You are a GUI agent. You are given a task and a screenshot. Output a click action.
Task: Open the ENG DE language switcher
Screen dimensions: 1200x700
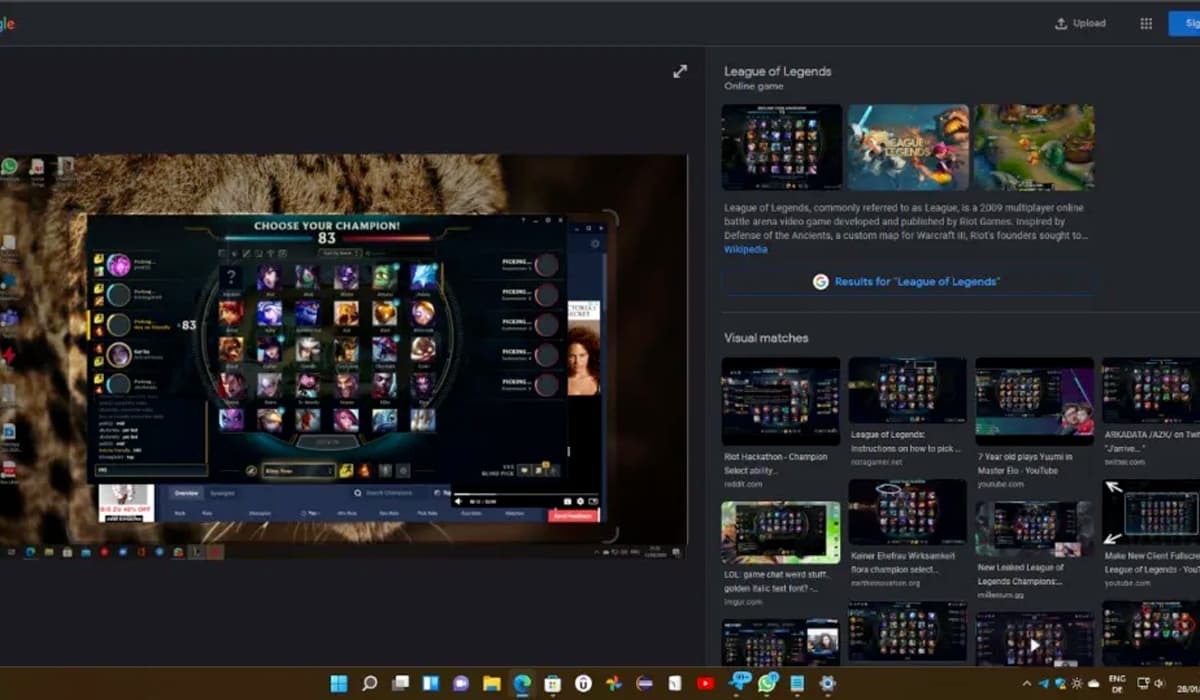(x=1117, y=683)
